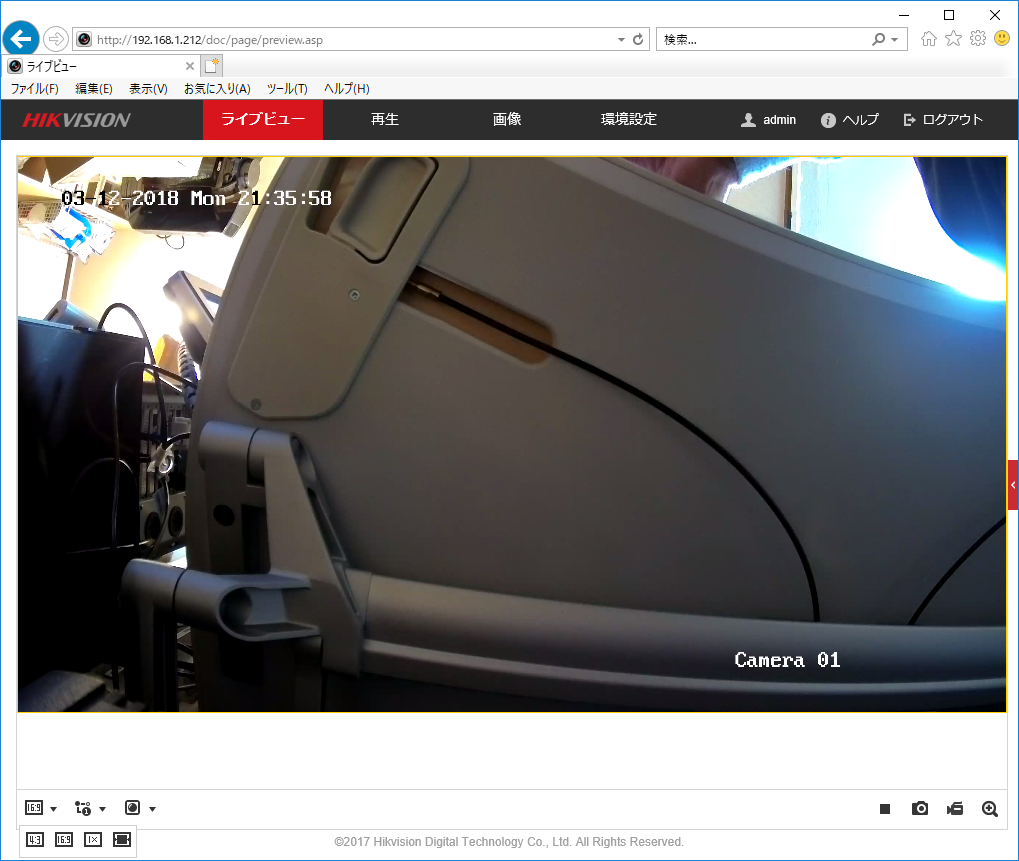Close the ライブビュー browser tab
Viewport: 1019px width, 861px height.
click(x=190, y=66)
